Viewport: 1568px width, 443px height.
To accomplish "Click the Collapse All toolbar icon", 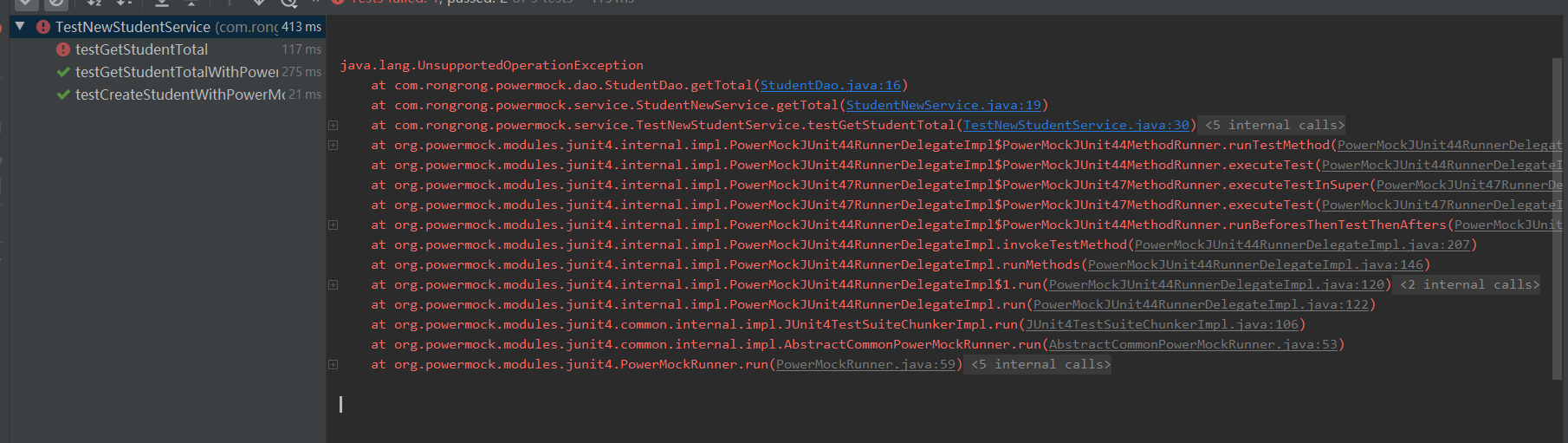I will point(191,3).
